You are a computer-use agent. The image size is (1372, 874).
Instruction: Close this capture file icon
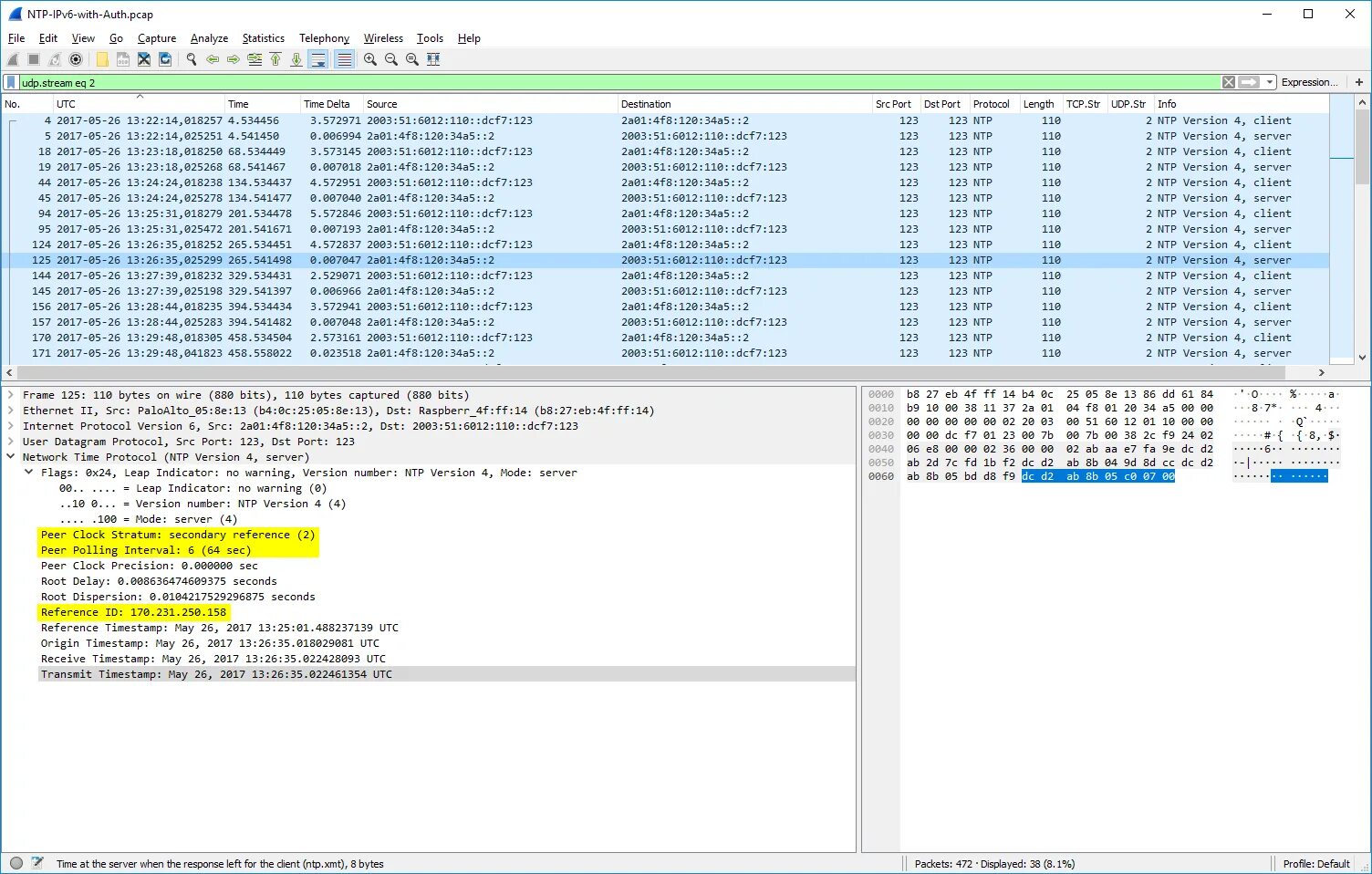(x=144, y=59)
